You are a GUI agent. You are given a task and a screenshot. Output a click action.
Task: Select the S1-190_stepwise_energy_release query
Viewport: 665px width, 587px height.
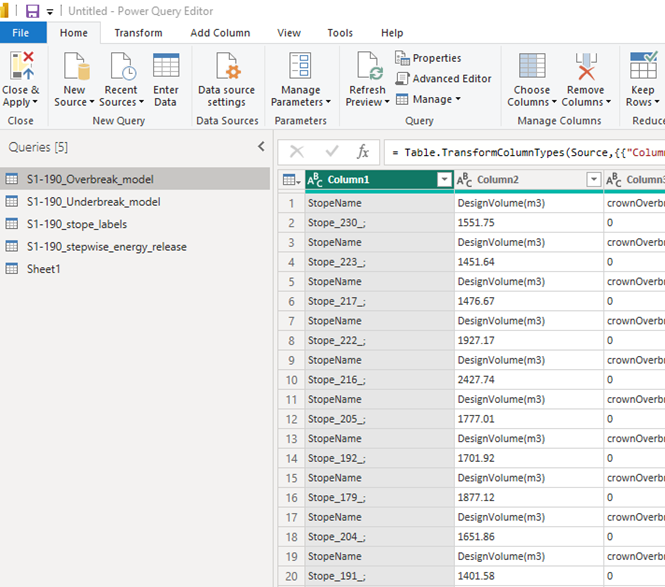point(135,246)
